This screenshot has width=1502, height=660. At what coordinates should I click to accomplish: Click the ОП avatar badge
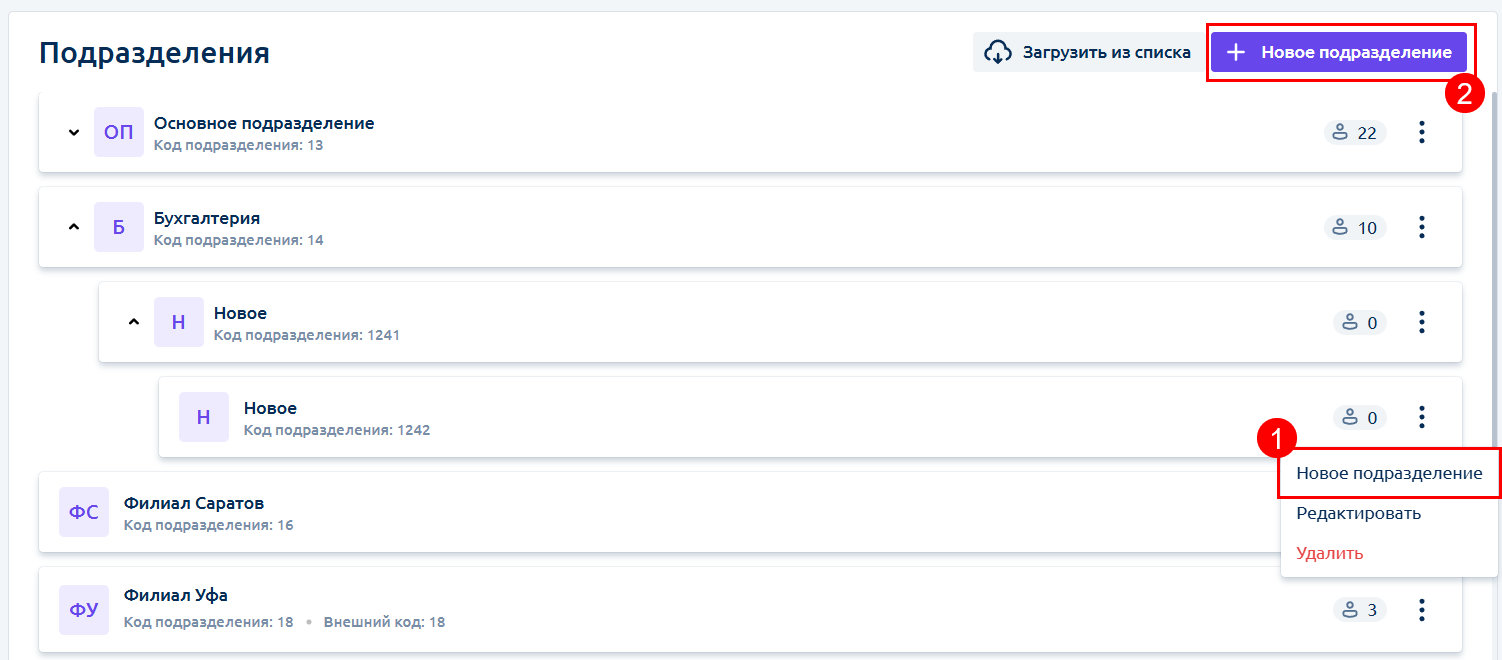[119, 132]
